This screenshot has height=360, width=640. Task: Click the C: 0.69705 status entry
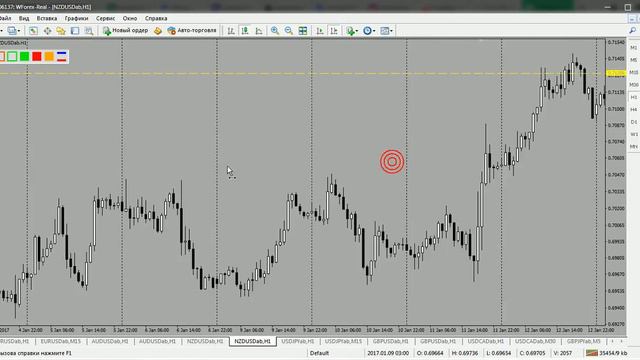click(532, 353)
